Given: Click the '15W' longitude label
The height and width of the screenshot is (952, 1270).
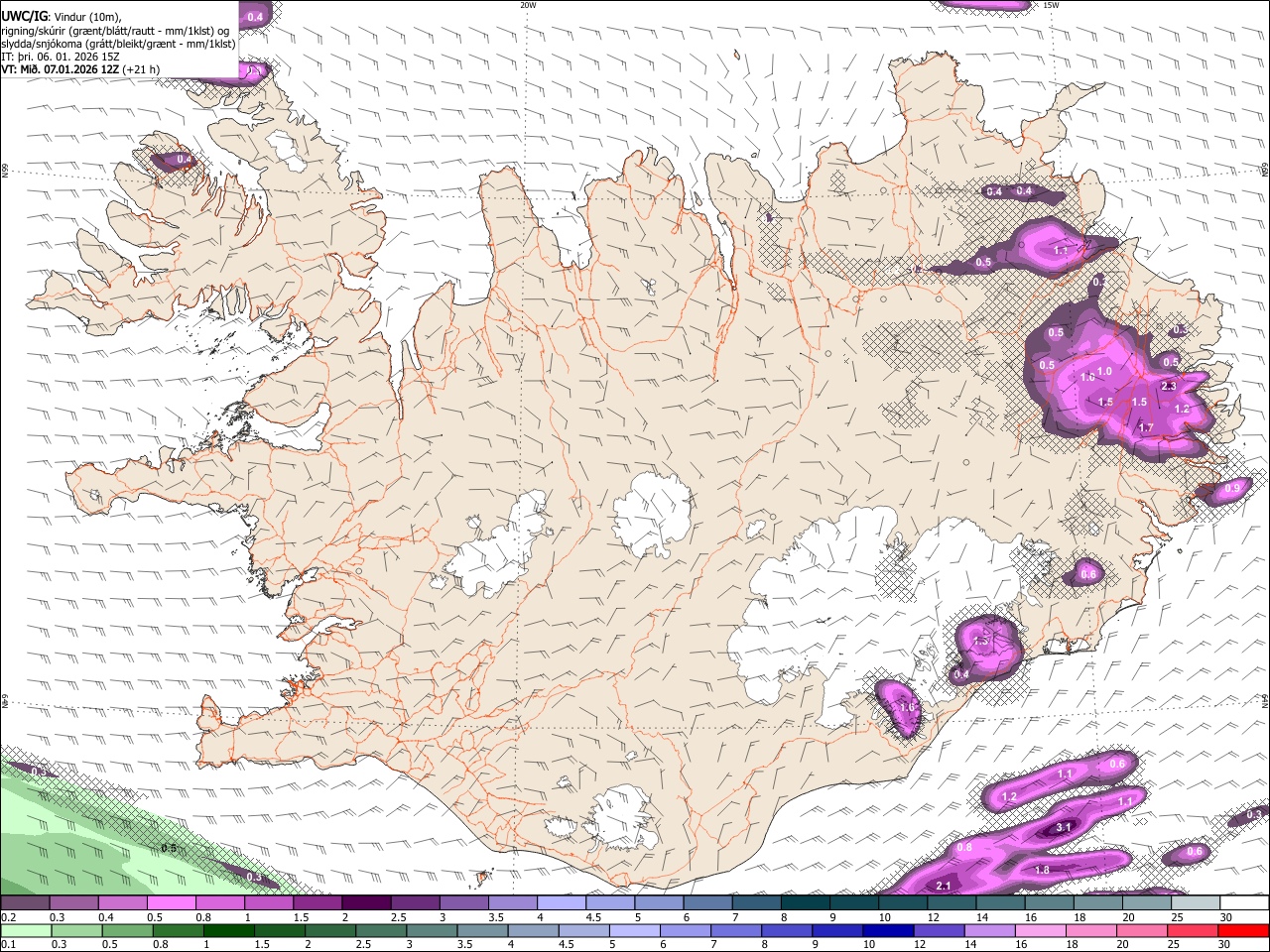Looking at the screenshot, I should click(1051, 5).
